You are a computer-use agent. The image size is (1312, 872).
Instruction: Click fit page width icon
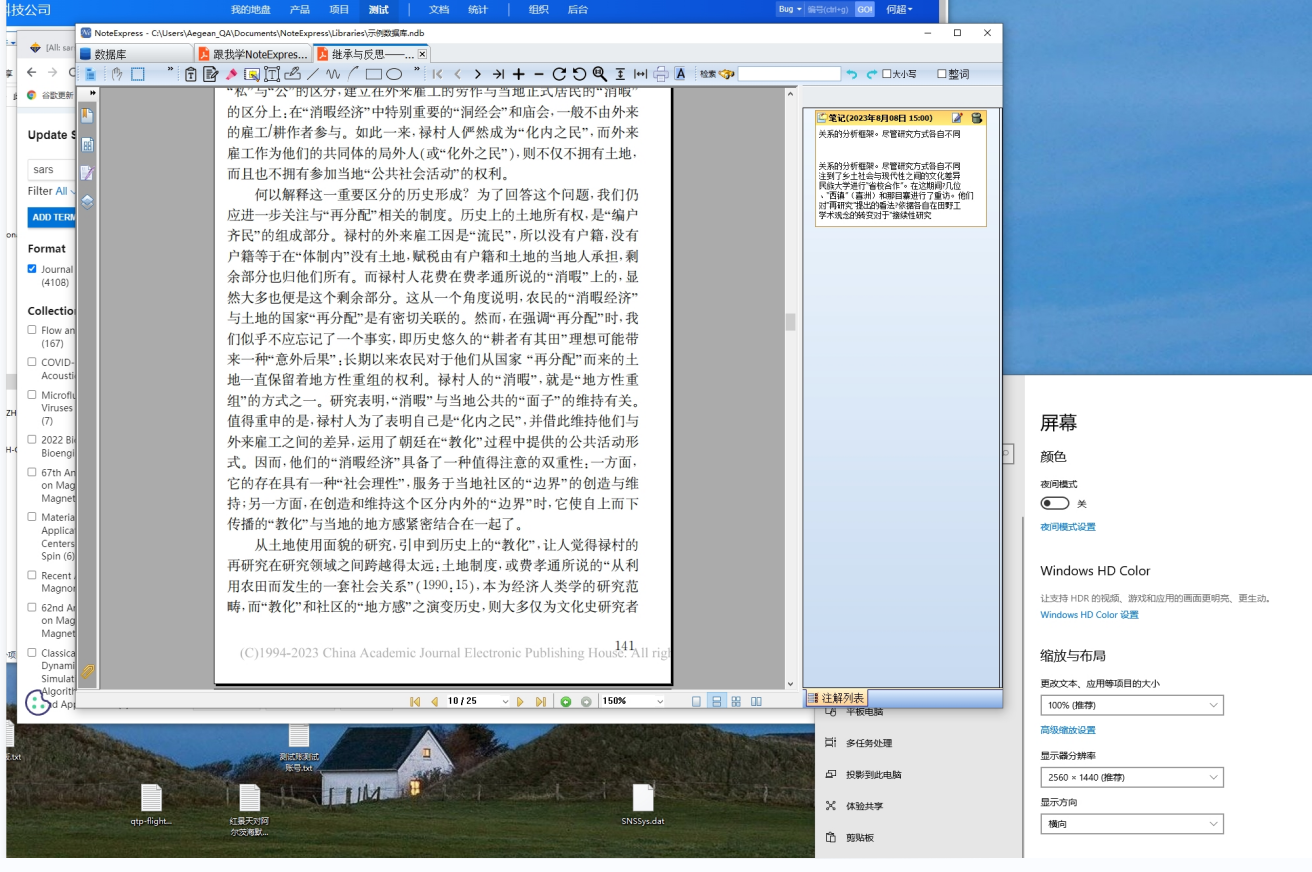tap(640, 74)
